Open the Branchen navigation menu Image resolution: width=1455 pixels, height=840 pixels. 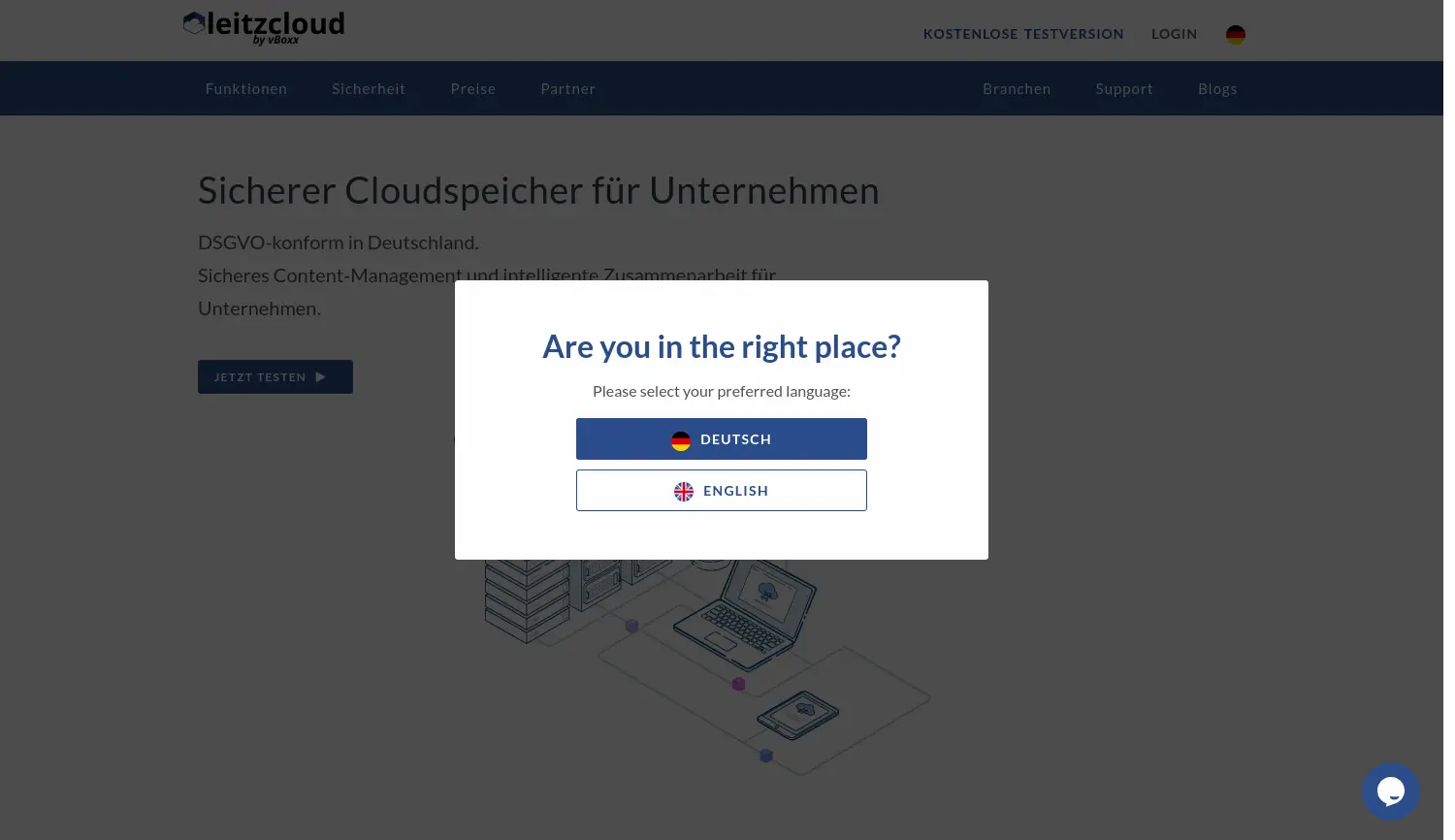pos(1017,88)
